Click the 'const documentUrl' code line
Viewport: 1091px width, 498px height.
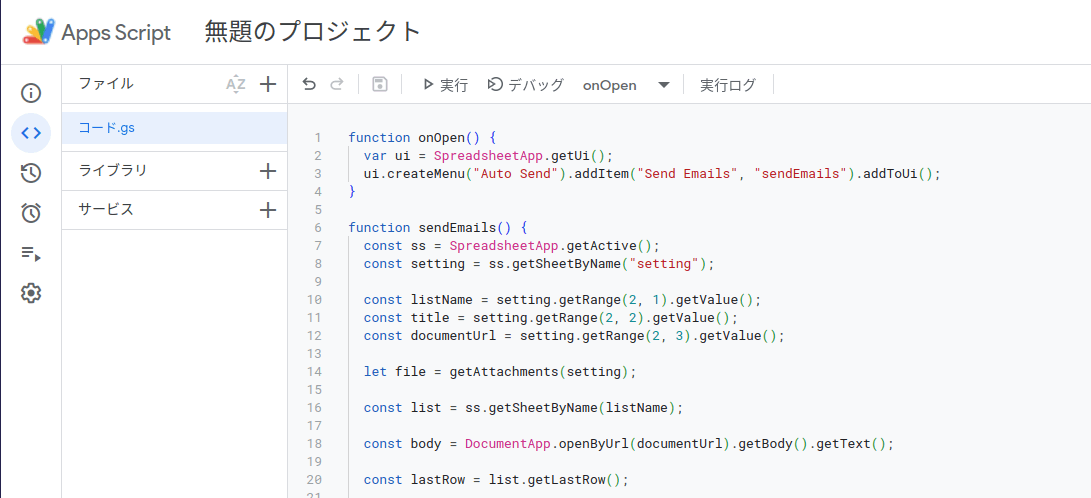(574, 336)
